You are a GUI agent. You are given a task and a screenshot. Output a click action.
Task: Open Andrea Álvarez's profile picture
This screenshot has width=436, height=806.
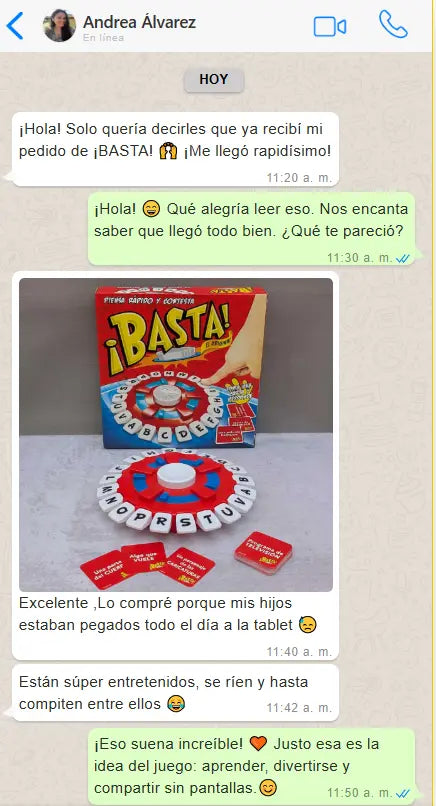[x=59, y=26]
